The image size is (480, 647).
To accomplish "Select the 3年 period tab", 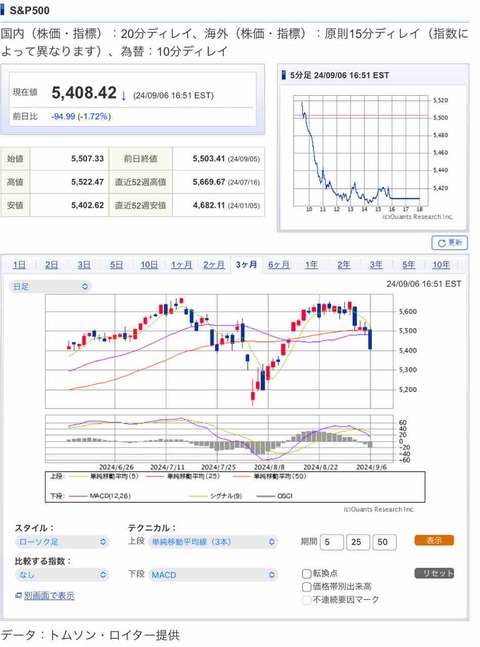I will [376, 264].
